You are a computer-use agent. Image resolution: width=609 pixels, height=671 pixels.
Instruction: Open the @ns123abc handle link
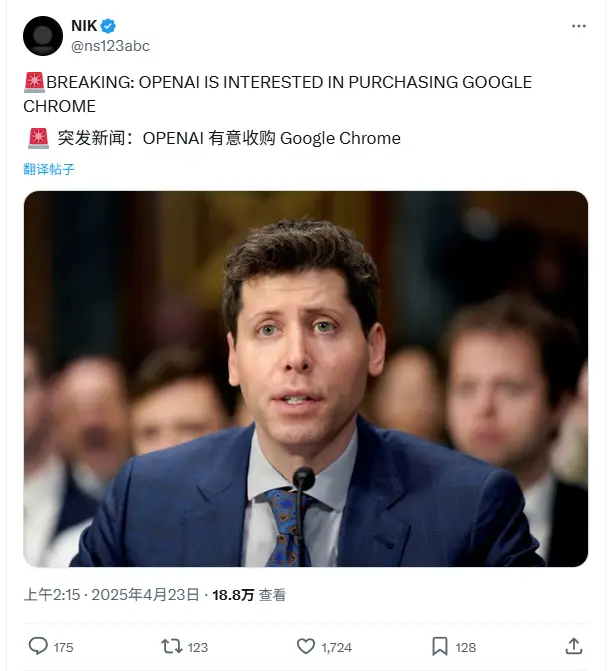coord(110,46)
